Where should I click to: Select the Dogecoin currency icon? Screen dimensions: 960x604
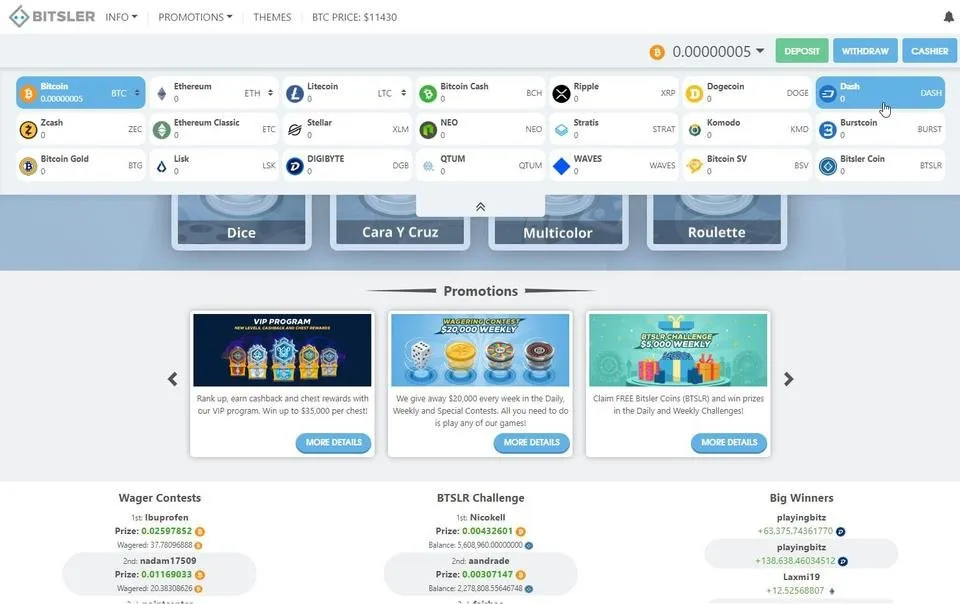[x=694, y=93]
